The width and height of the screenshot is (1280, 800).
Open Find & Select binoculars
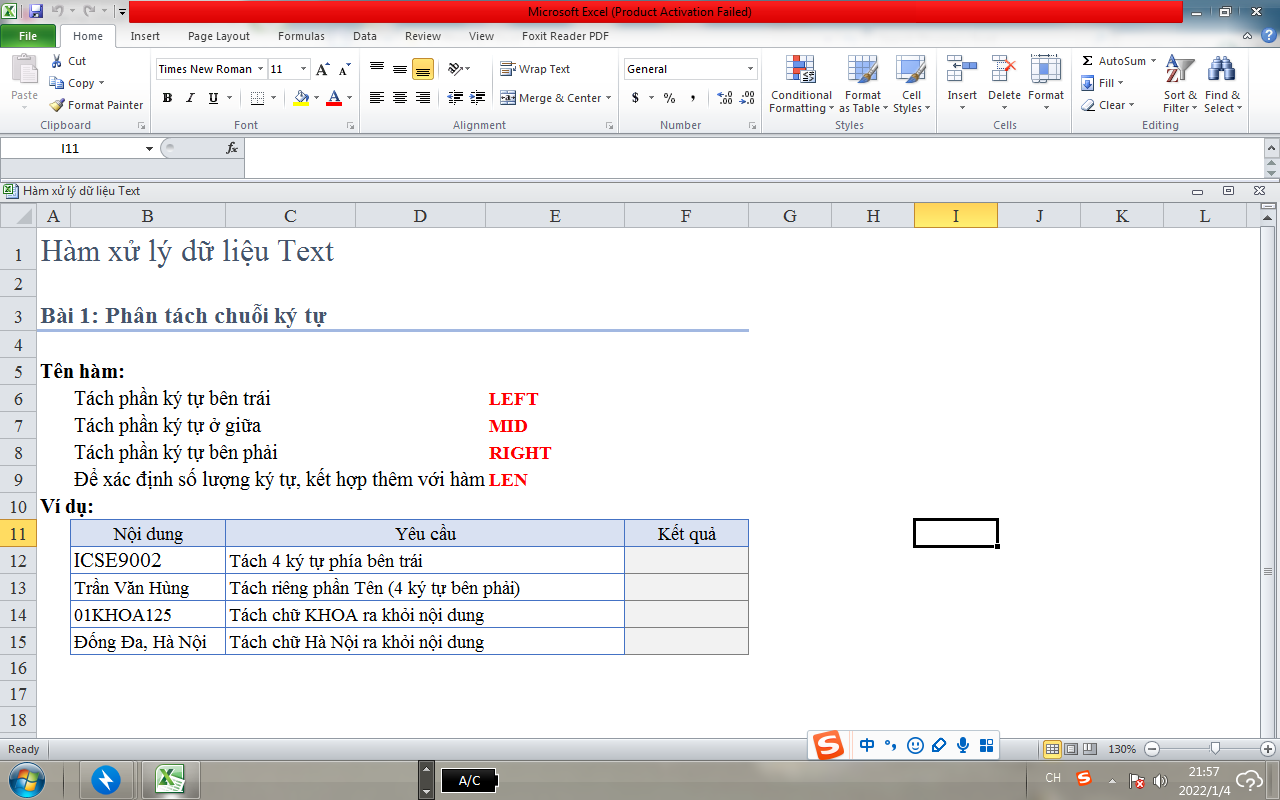coord(1222,84)
